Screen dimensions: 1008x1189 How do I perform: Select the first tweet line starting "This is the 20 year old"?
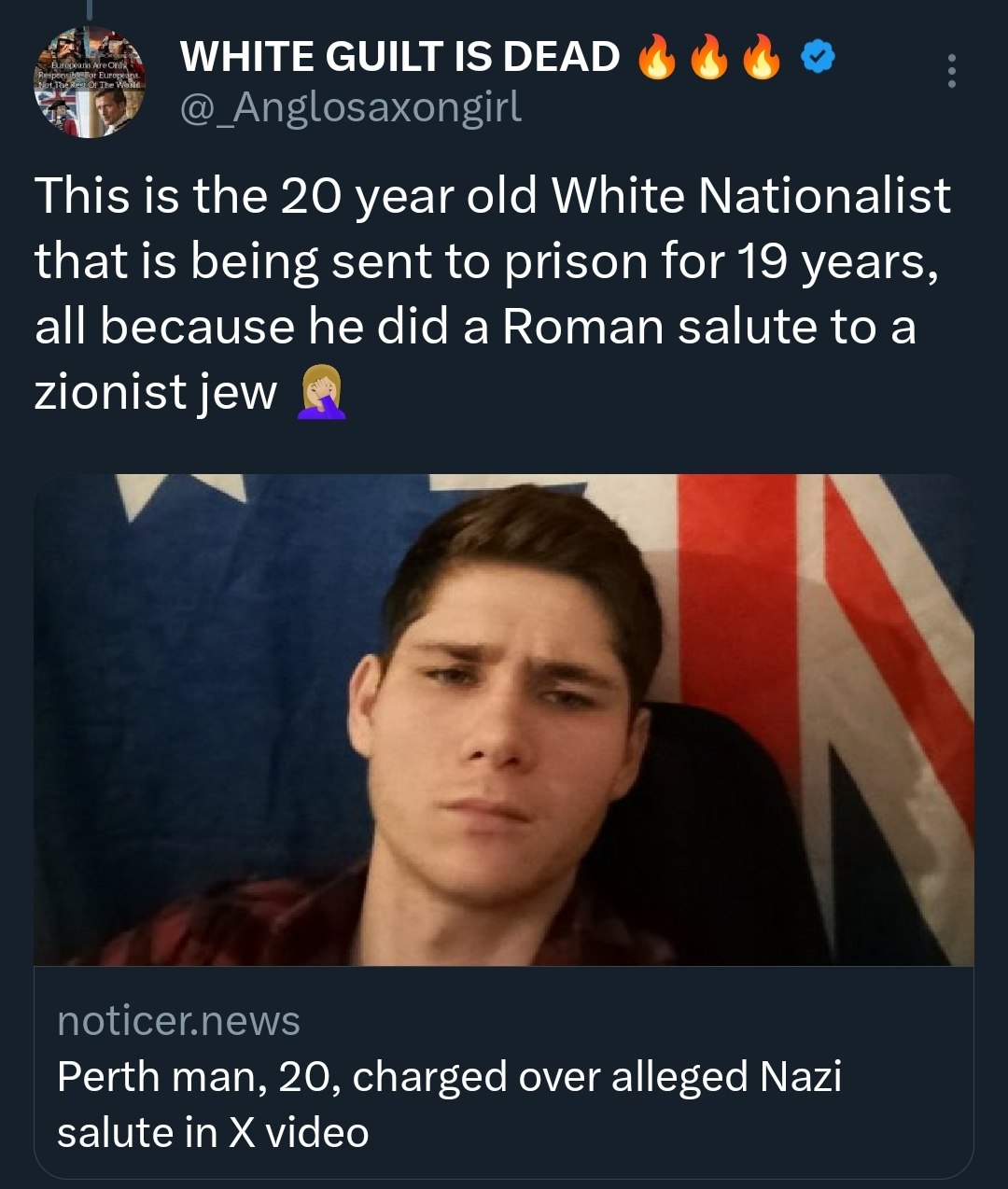[x=493, y=197]
